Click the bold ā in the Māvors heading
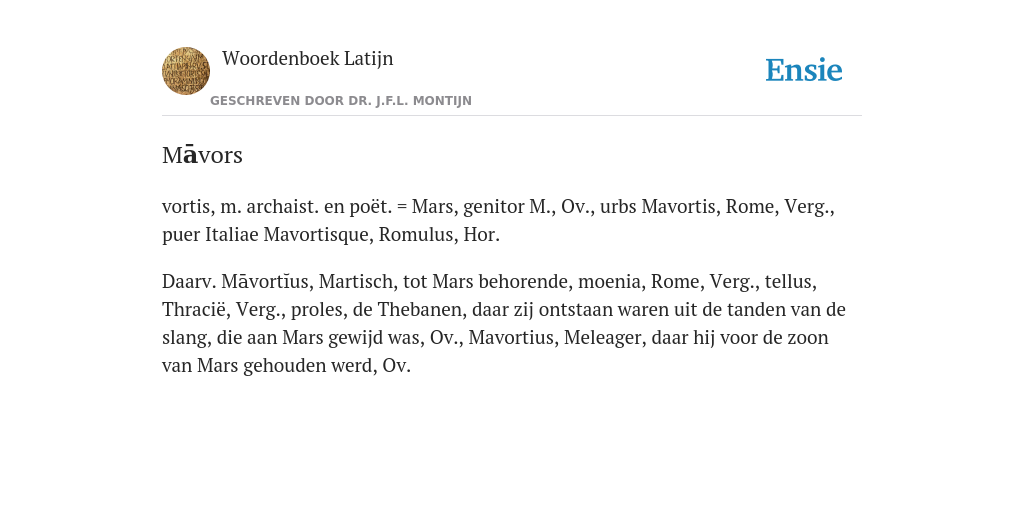This screenshot has width=1024, height=512. (190, 156)
